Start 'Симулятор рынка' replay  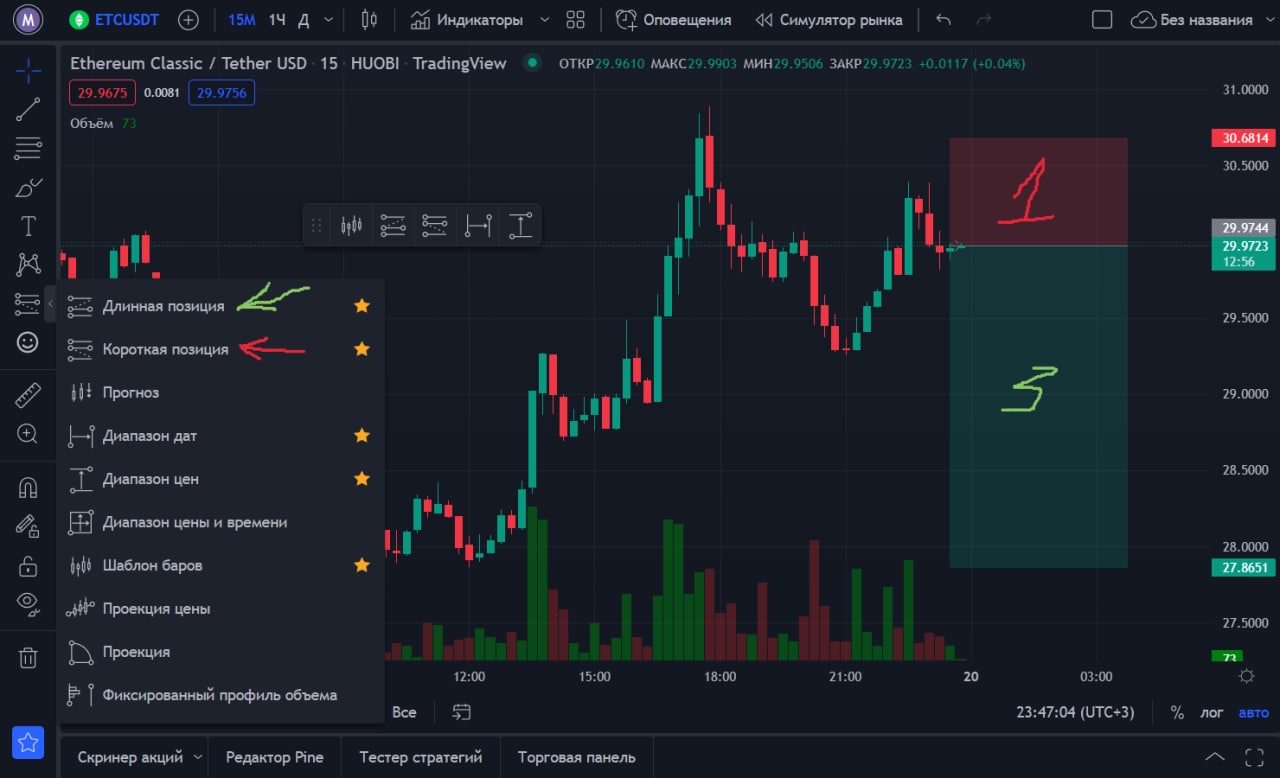point(828,20)
